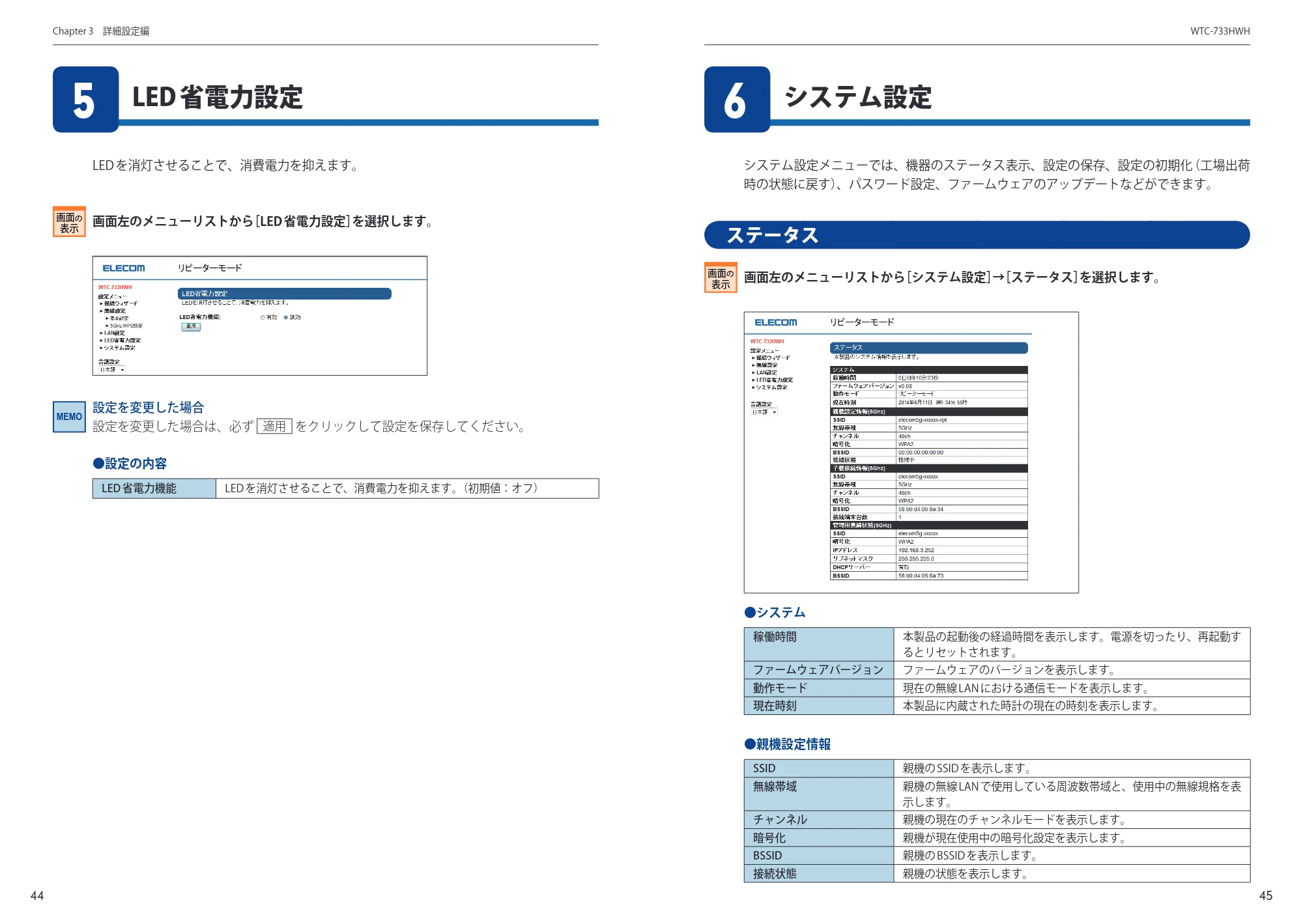The height and width of the screenshot is (924, 1303).
Task: Open システム設定 in the Status screenshot menu
Action: 769,387
